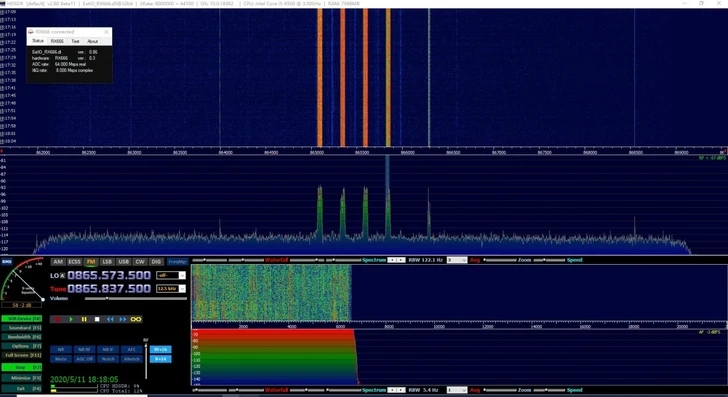Click the Stop [F2] button
Screen dimensions: 728x397
(21, 367)
